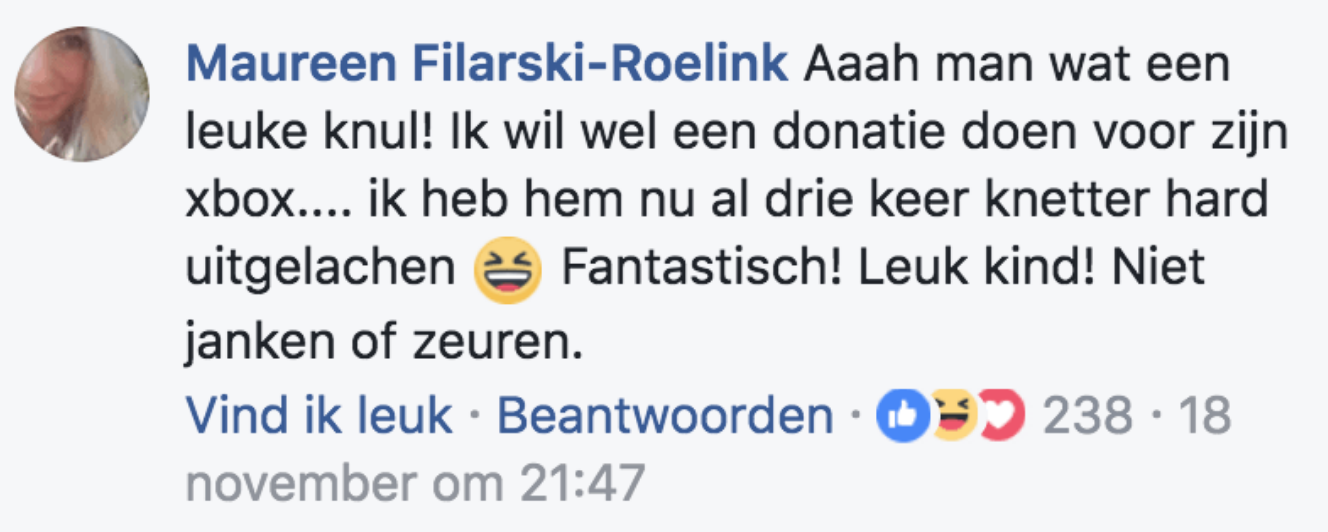Image resolution: width=1328 pixels, height=532 pixels.
Task: Click the word 'Fantastisch!' in the comment
Action: click(x=696, y=270)
